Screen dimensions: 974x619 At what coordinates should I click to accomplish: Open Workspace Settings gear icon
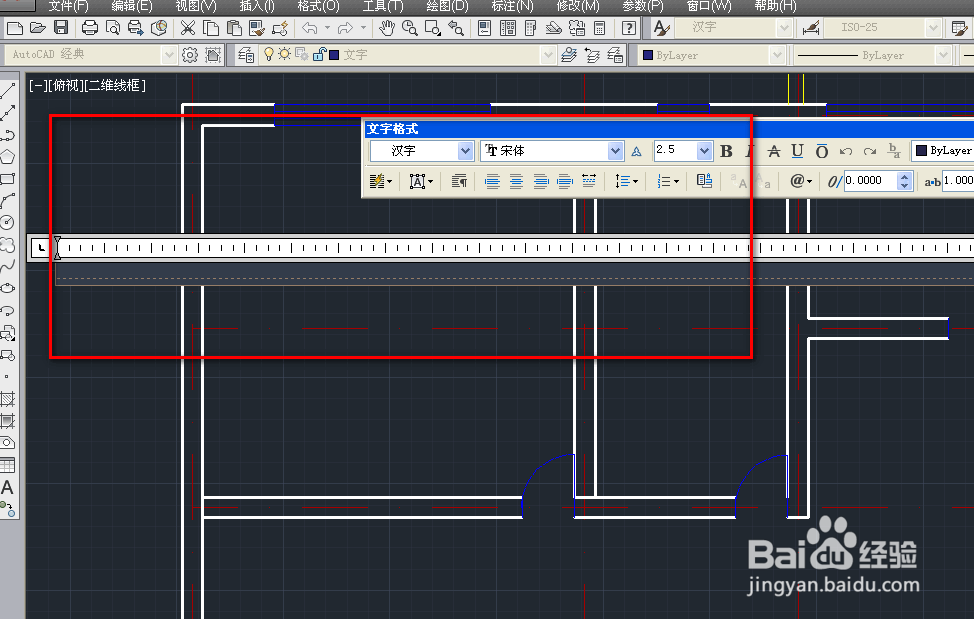[190, 55]
